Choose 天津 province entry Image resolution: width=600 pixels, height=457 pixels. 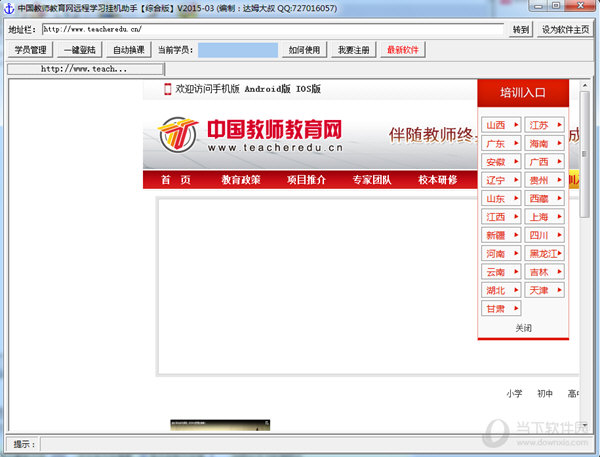click(545, 290)
